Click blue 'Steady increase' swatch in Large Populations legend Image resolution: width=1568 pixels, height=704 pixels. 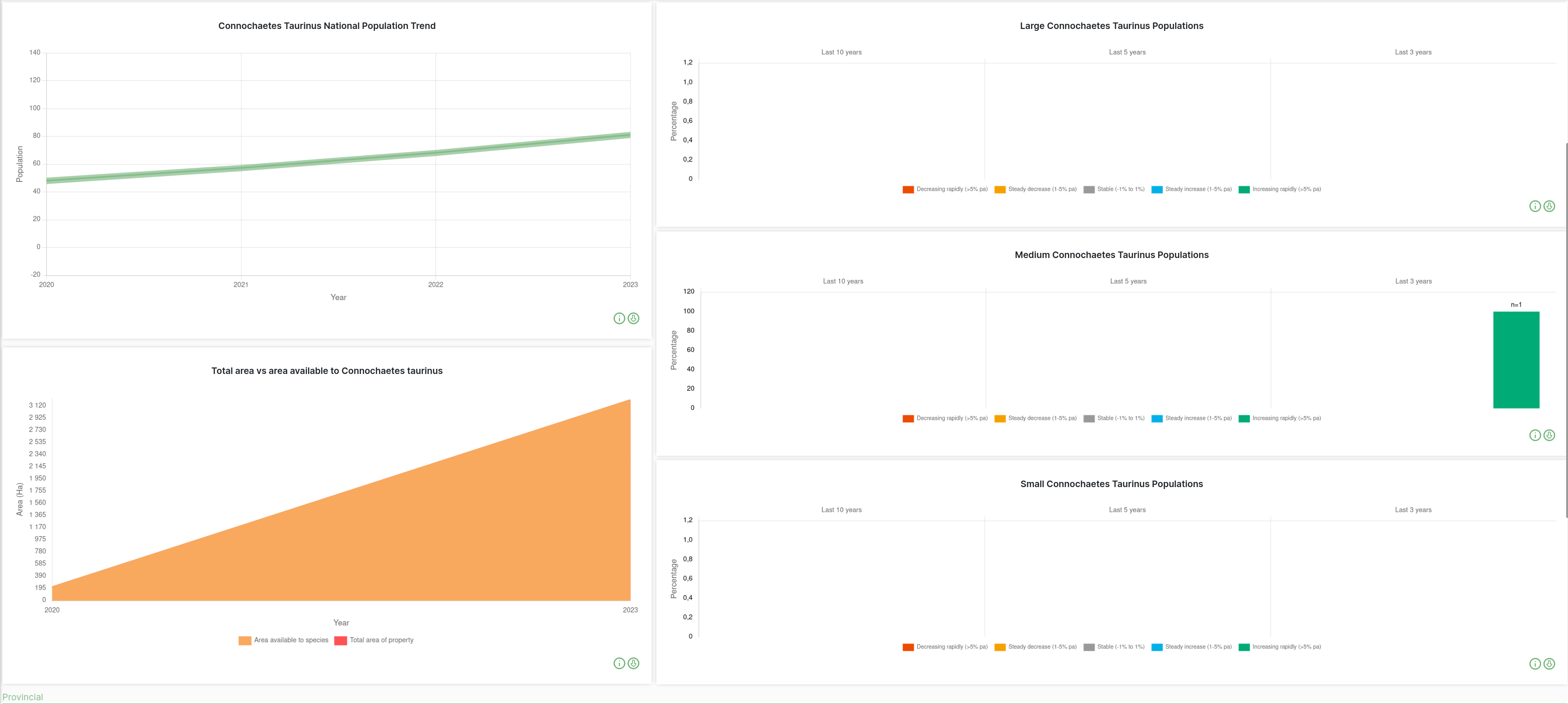(1157, 190)
